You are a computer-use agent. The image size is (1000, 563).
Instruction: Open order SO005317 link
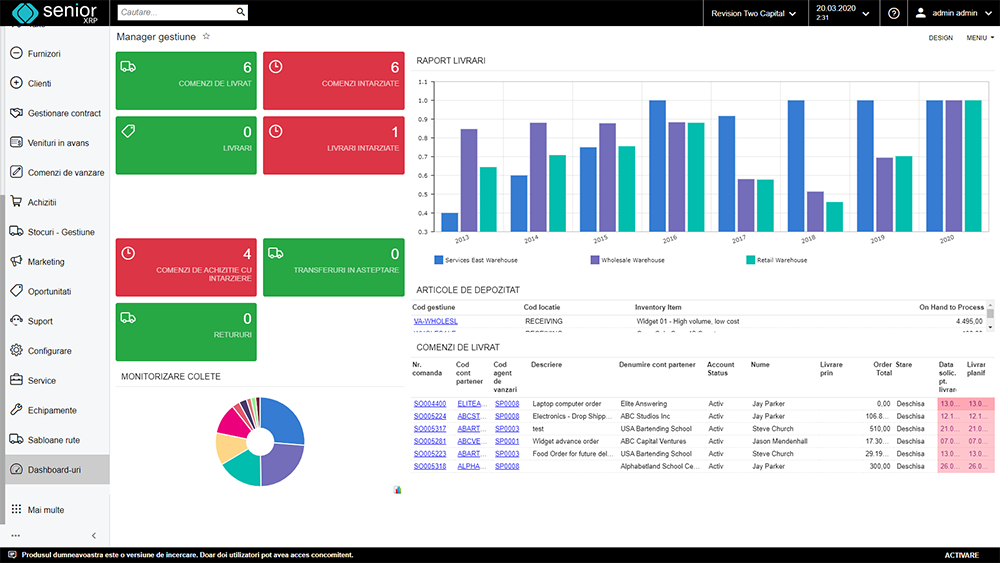pyautogui.click(x=430, y=428)
